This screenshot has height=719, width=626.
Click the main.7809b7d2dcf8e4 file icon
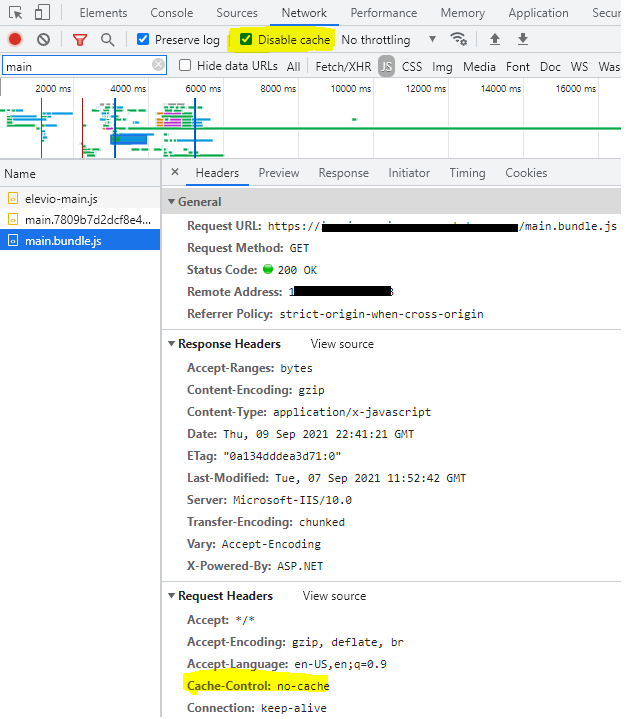click(x=13, y=220)
